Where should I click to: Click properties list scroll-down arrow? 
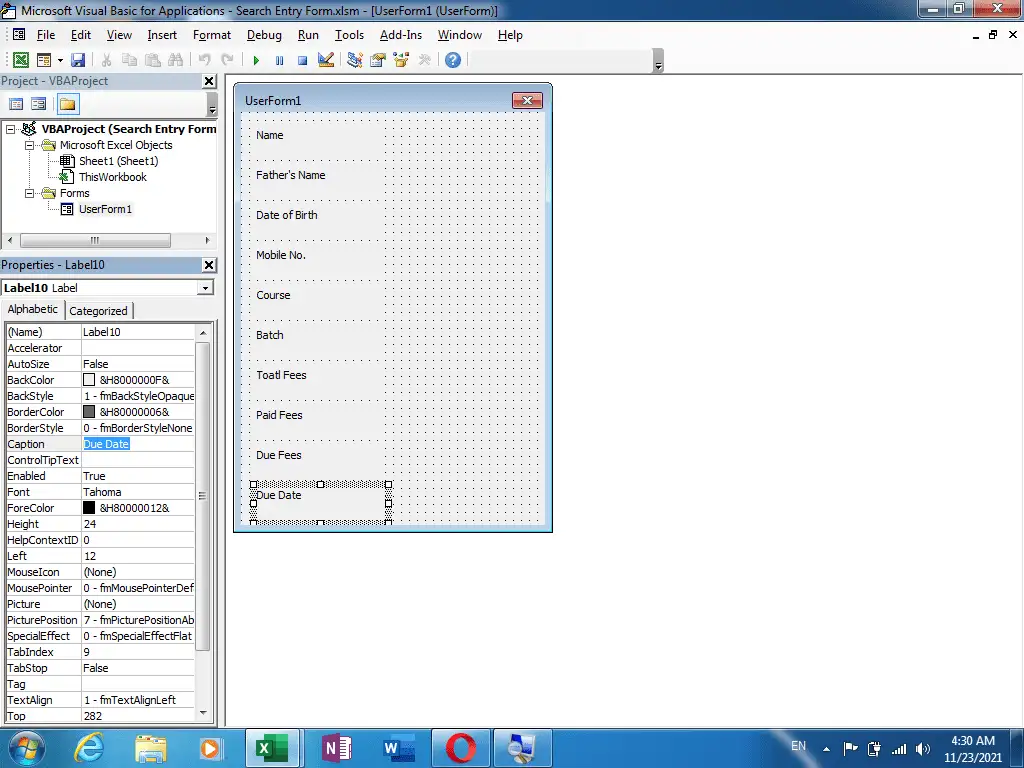coord(202,712)
